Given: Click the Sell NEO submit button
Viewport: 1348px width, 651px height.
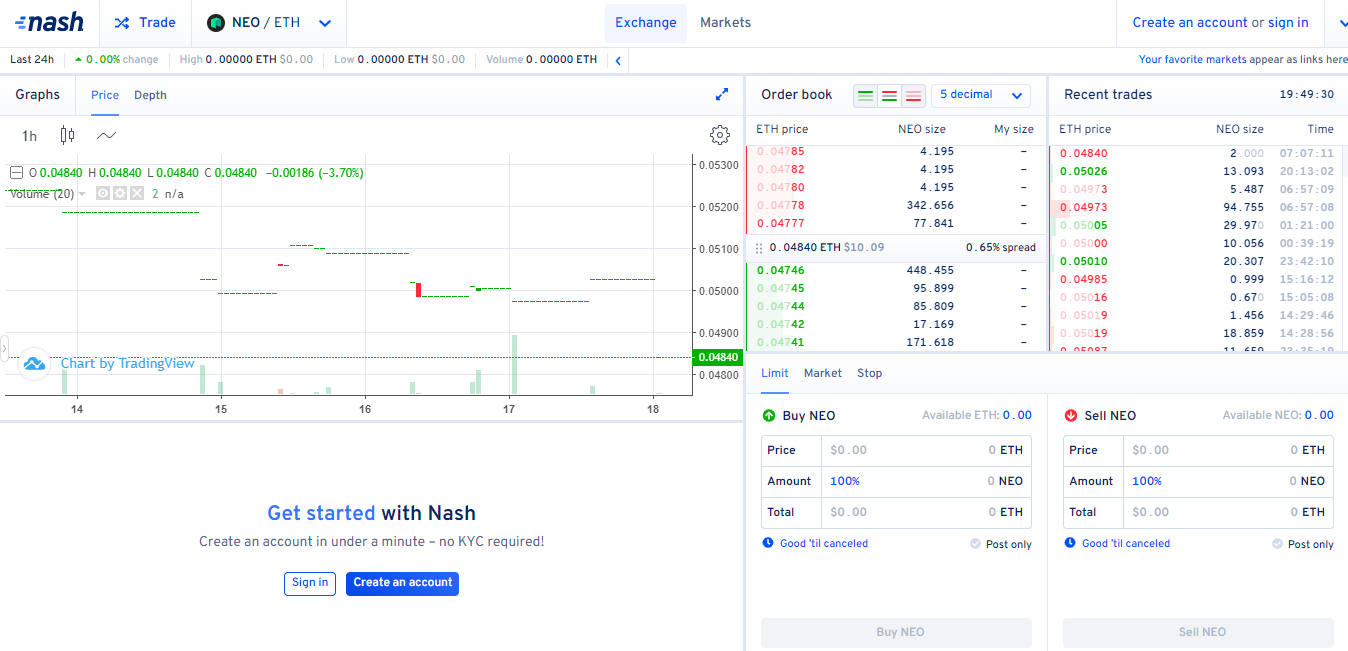Looking at the screenshot, I should 1198,632.
